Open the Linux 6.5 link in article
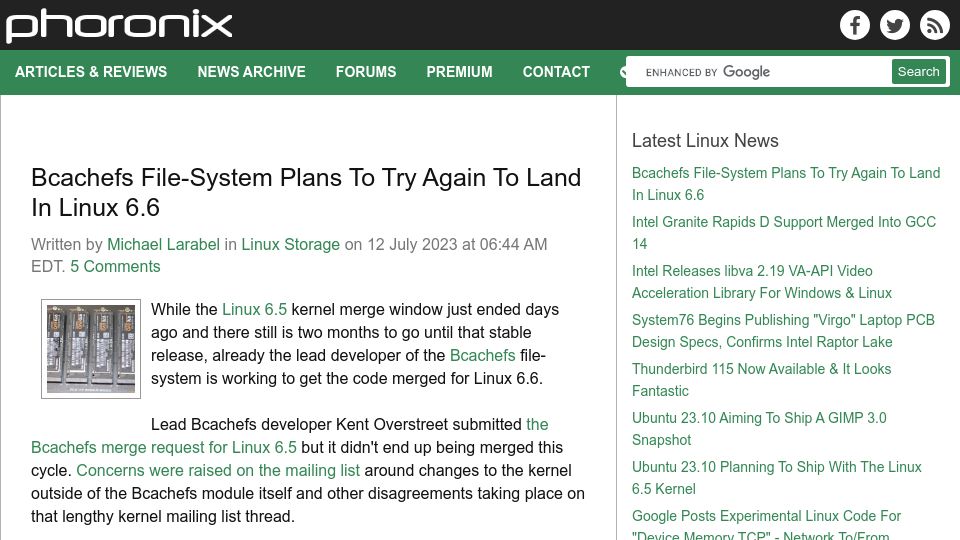The image size is (960, 540). point(254,309)
